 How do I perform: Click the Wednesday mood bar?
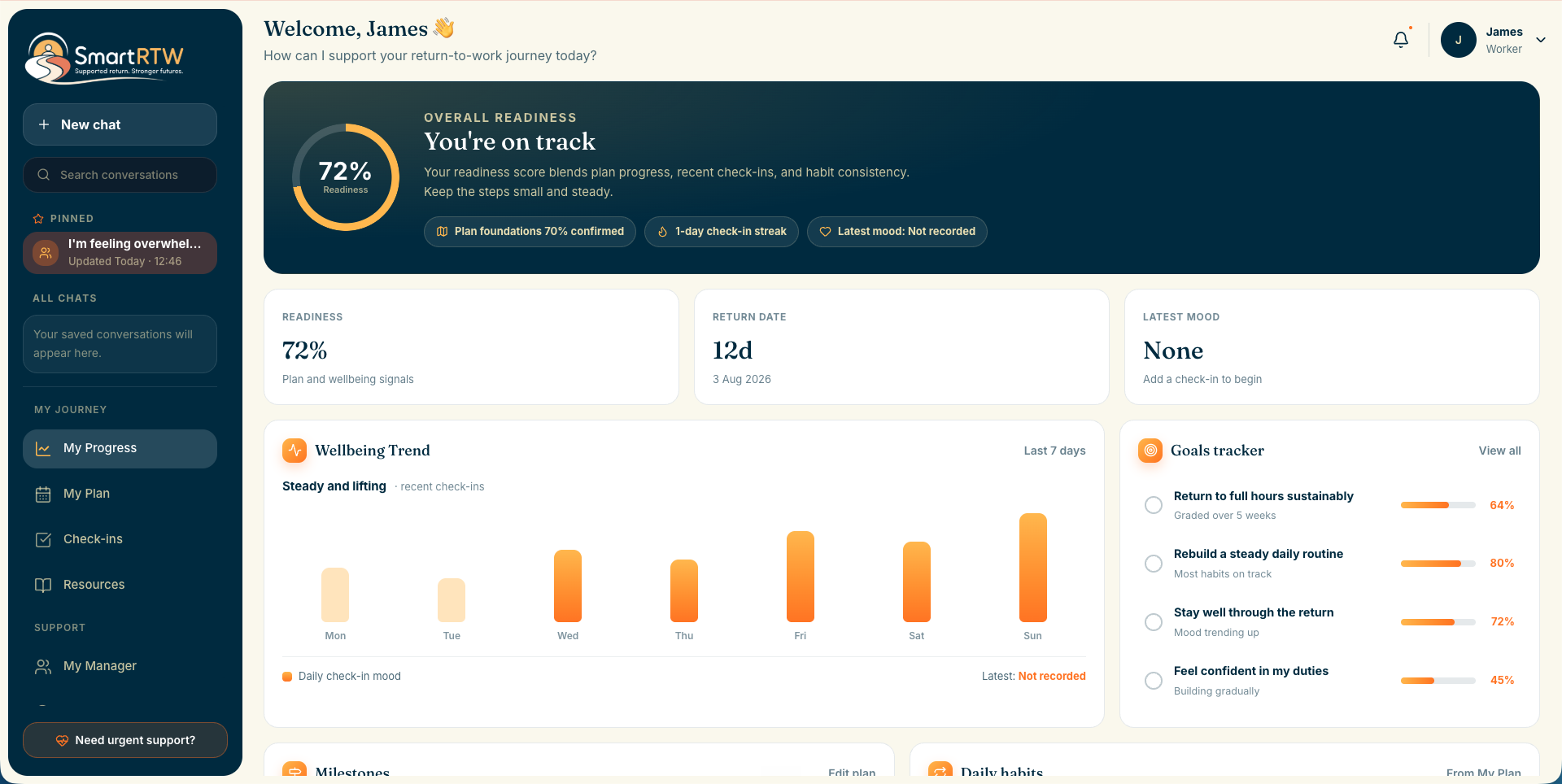568,586
